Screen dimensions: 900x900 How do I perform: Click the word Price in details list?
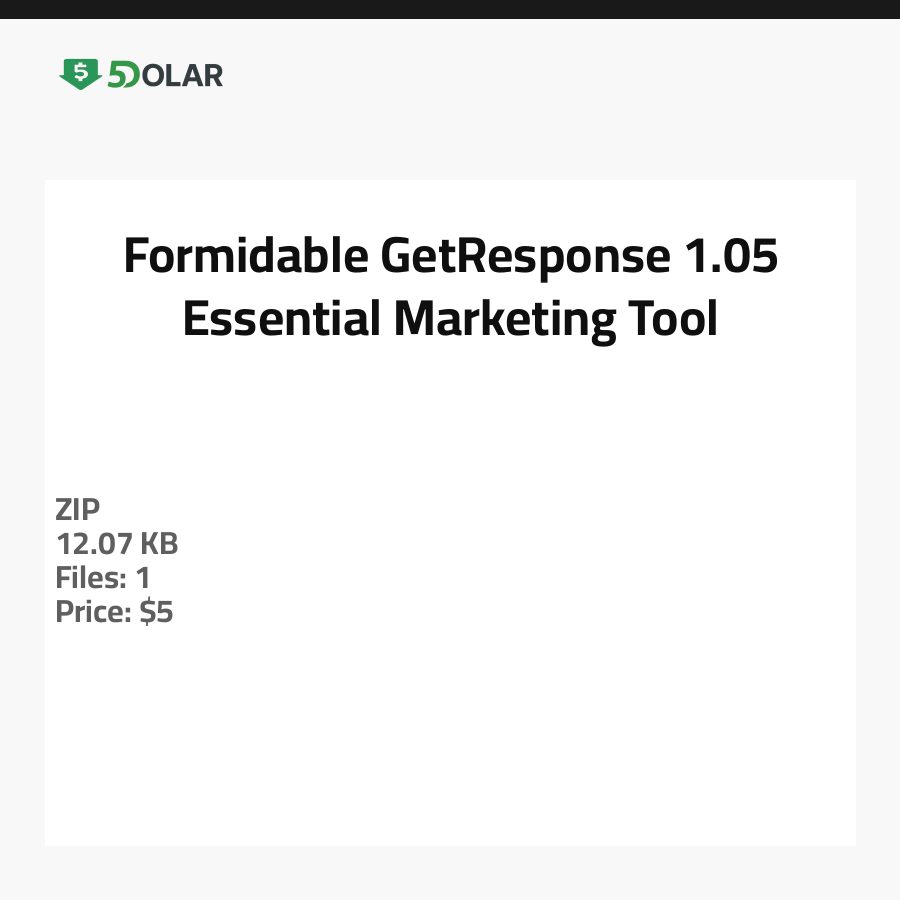coord(93,612)
